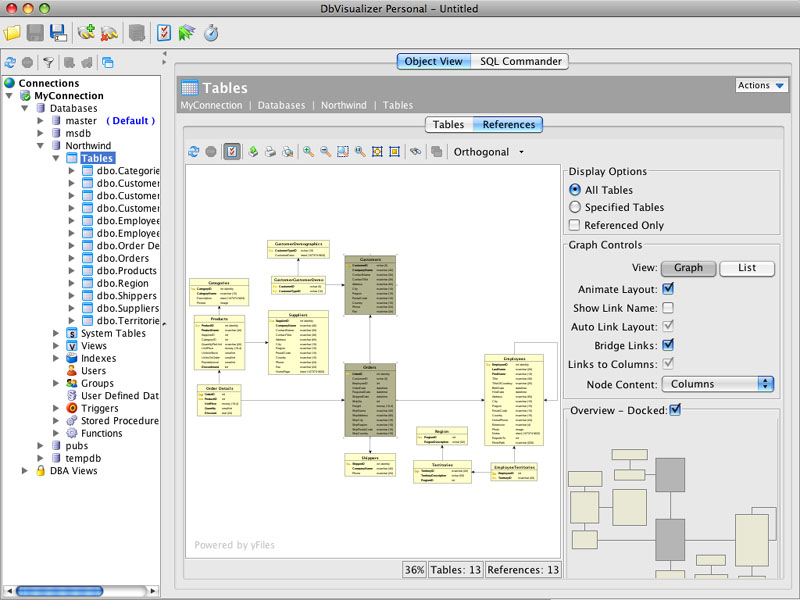Open the Tables sub-tab

point(448,124)
